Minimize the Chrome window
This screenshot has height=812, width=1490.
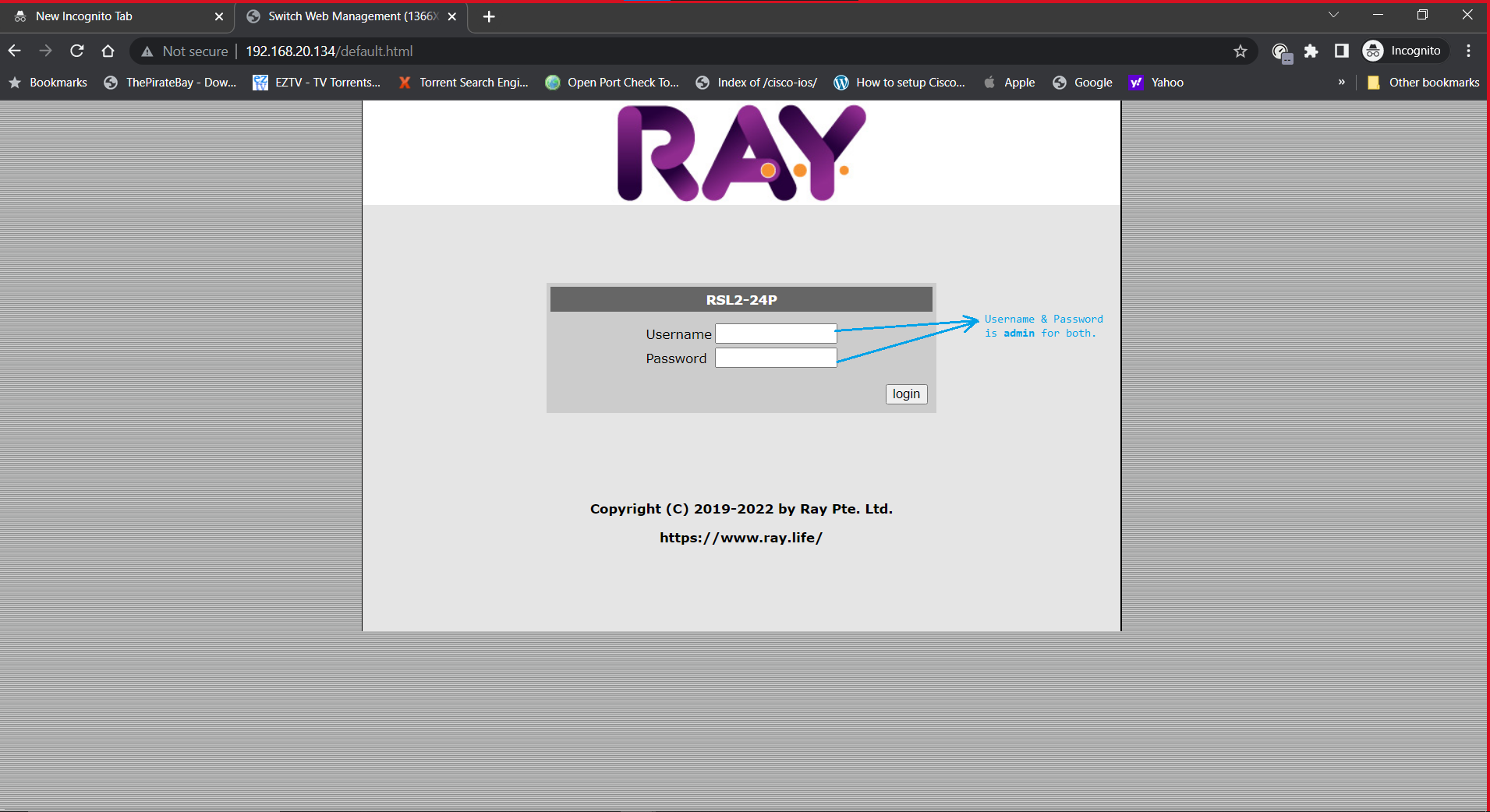tap(1379, 15)
